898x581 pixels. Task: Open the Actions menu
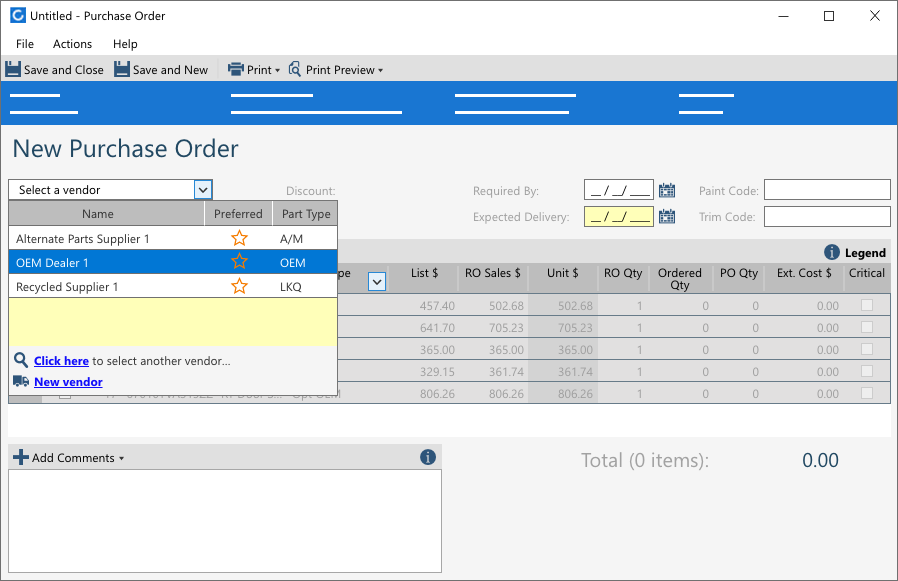point(72,44)
